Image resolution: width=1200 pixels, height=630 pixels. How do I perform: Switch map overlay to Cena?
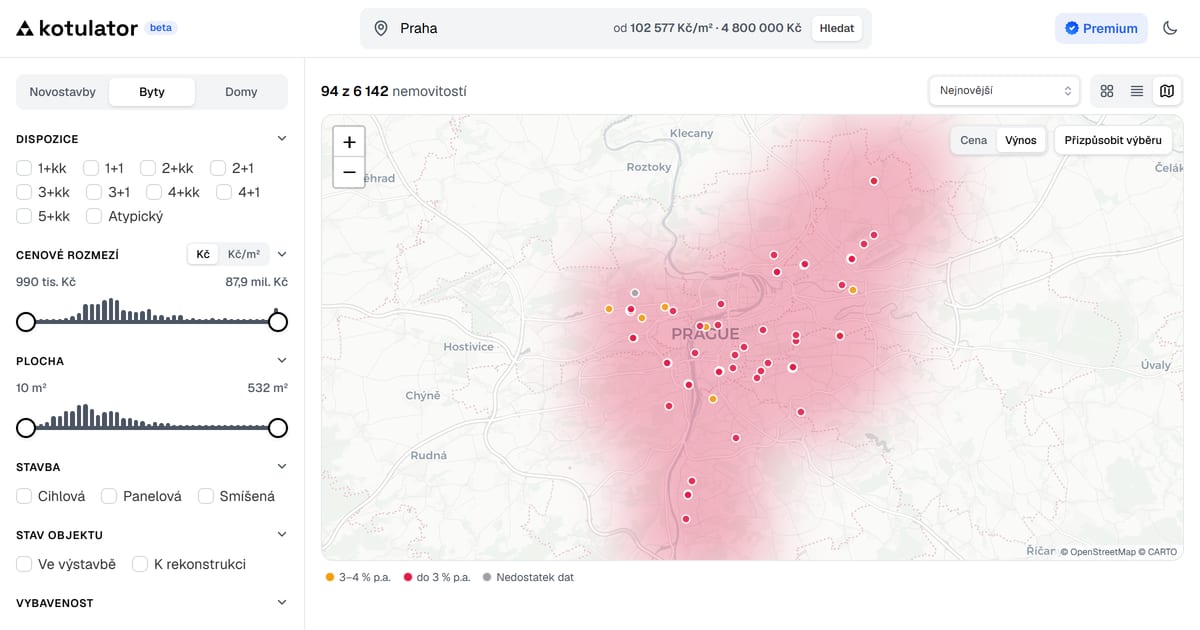(x=973, y=140)
